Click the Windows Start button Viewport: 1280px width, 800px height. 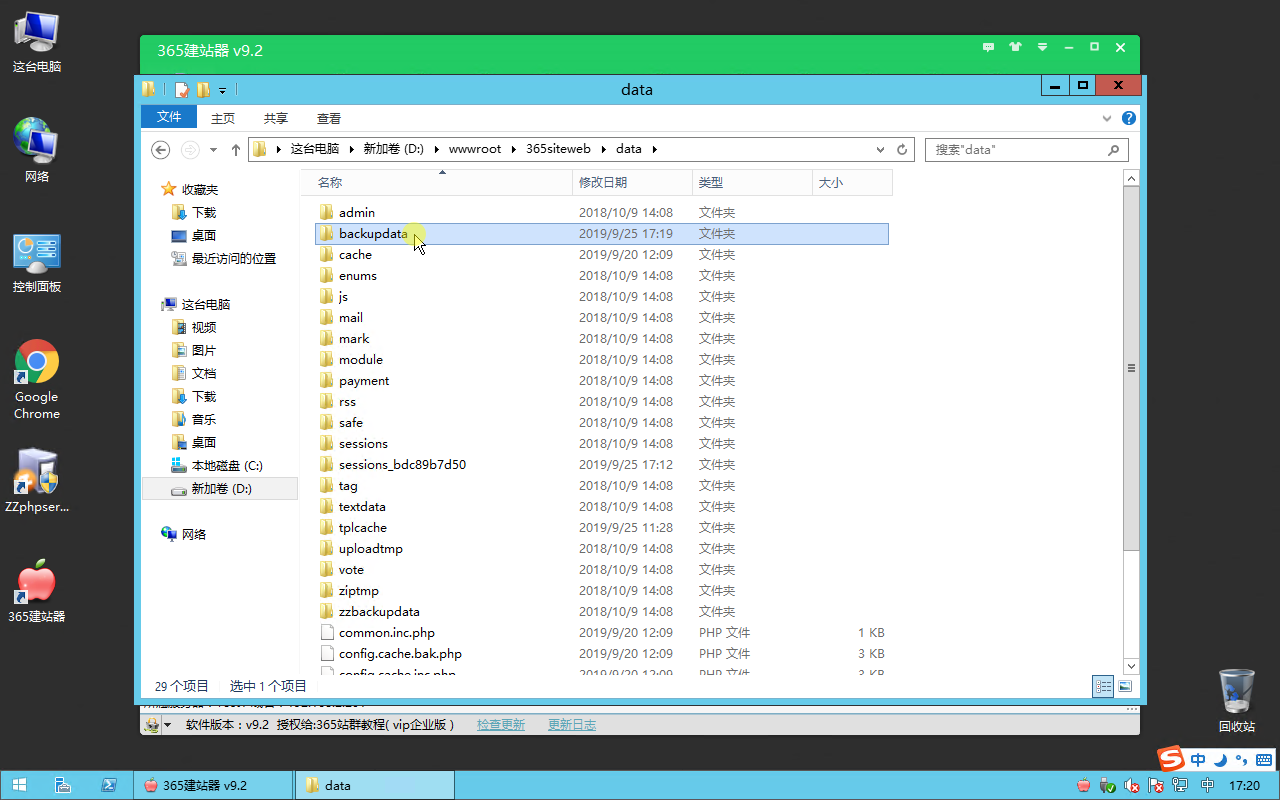(x=19, y=785)
